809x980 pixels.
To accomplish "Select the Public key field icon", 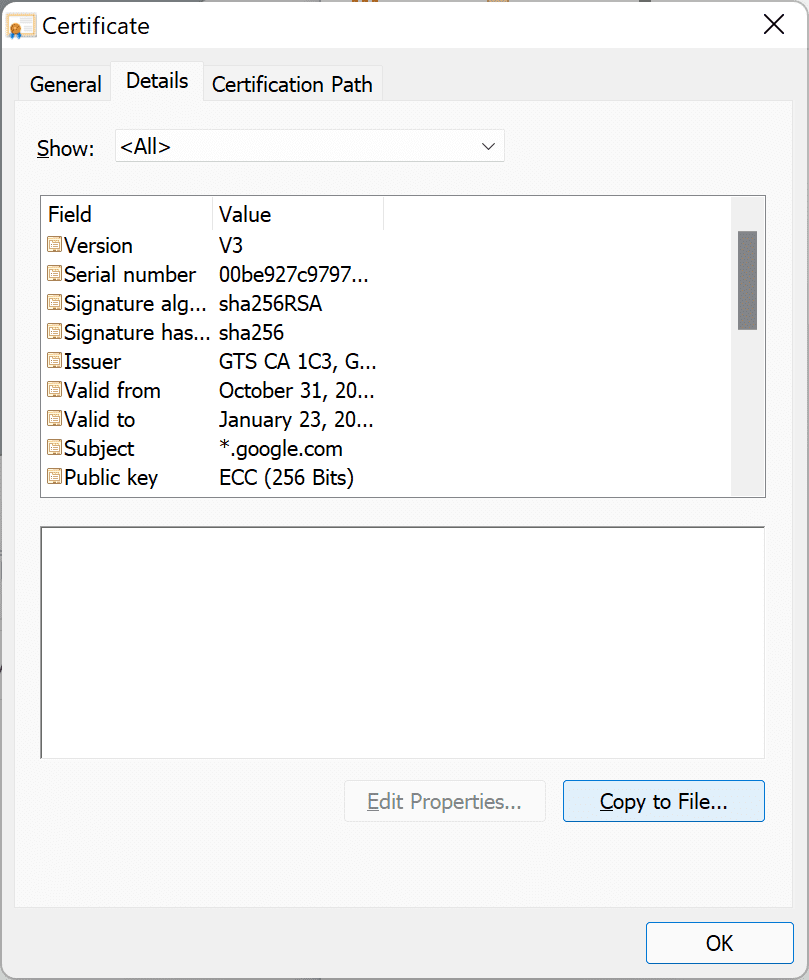I will coord(54,477).
